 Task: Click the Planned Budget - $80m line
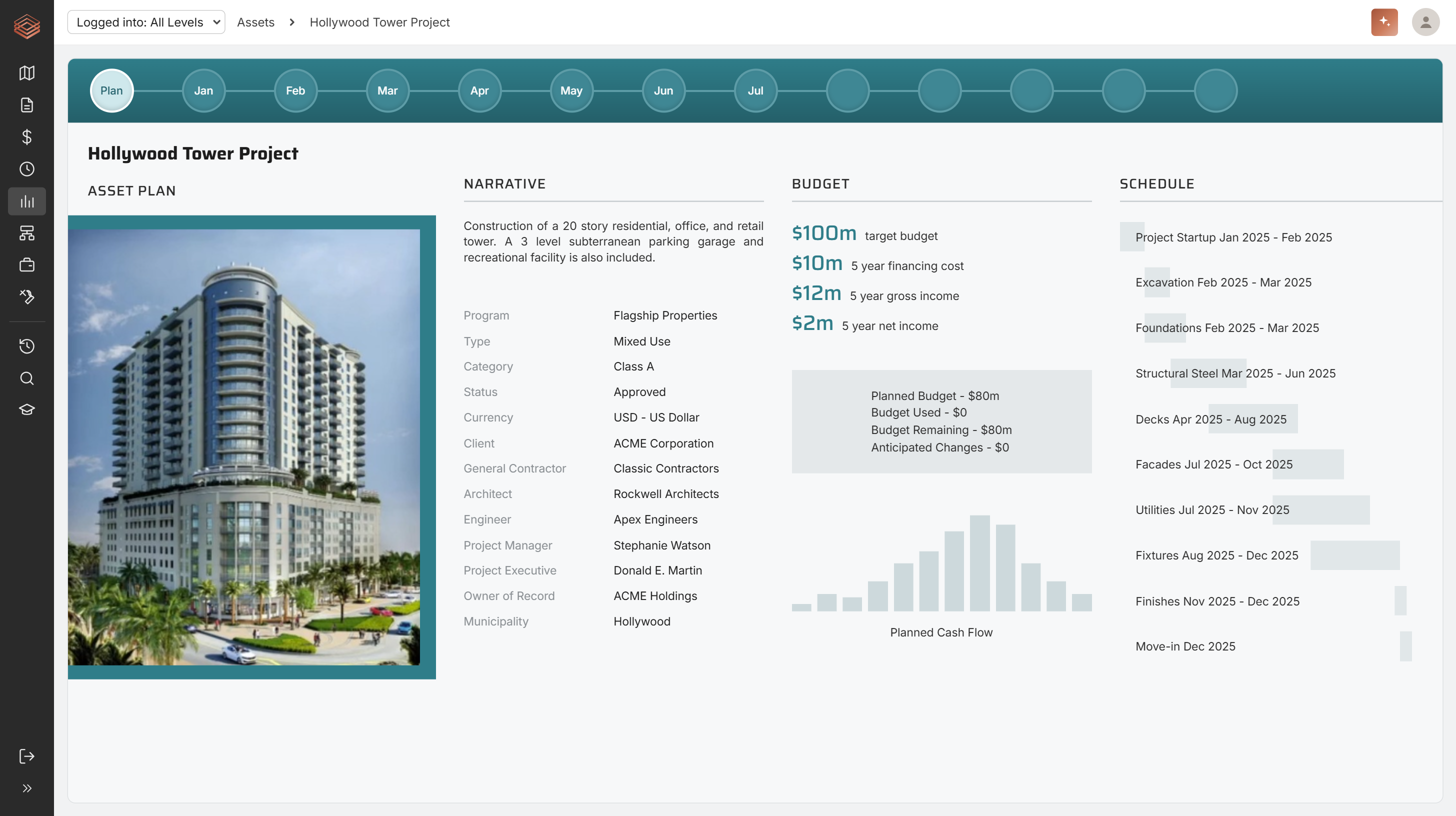click(x=935, y=395)
